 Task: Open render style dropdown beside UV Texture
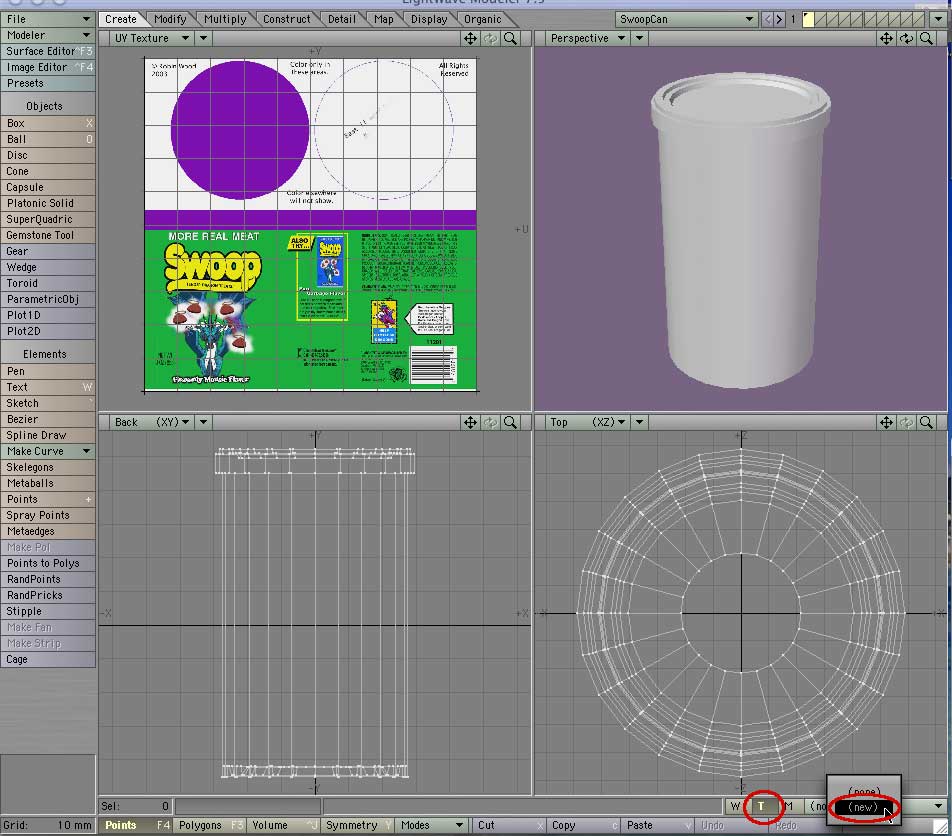203,38
